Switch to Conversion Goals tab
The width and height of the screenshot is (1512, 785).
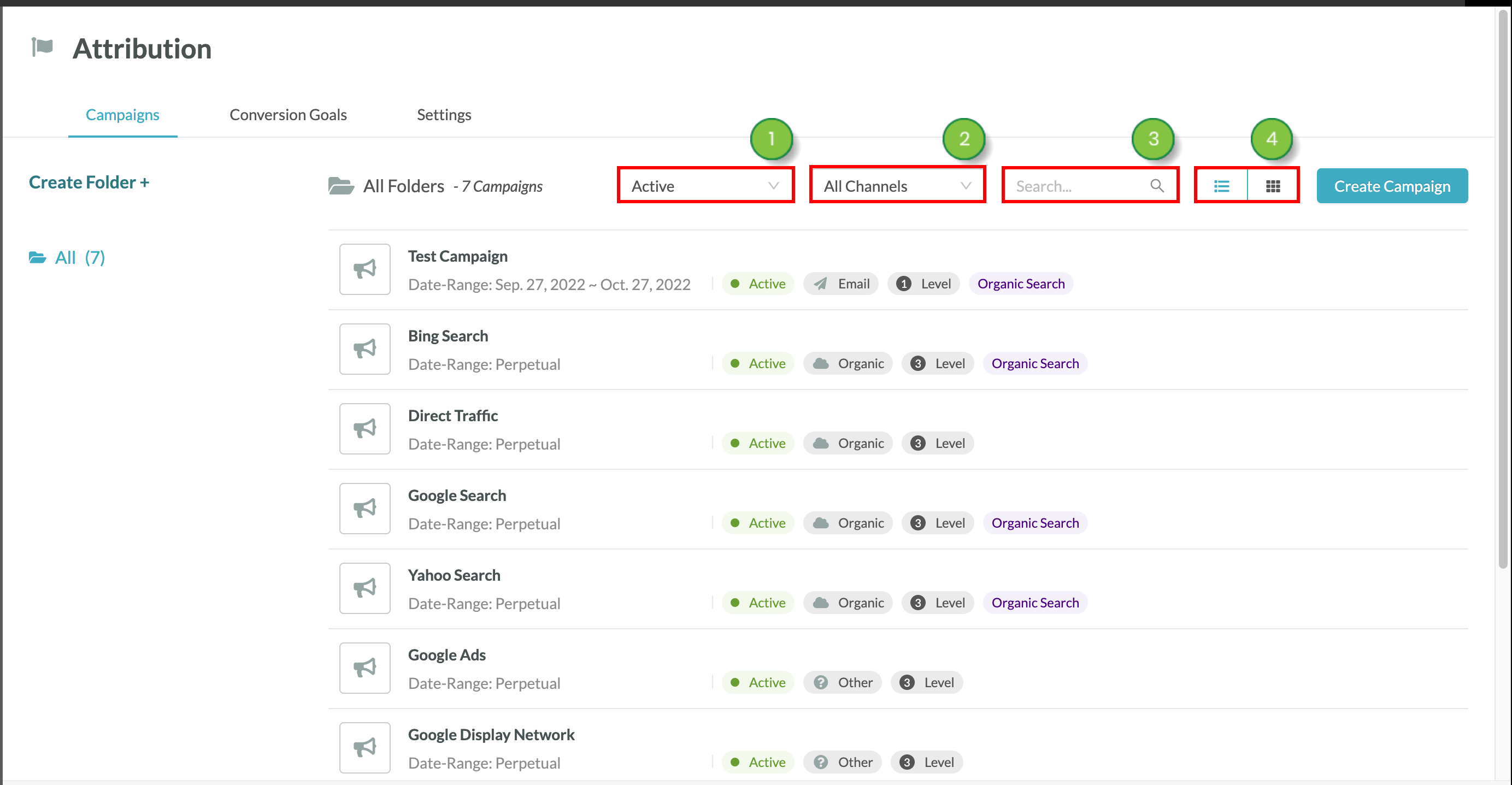(287, 115)
